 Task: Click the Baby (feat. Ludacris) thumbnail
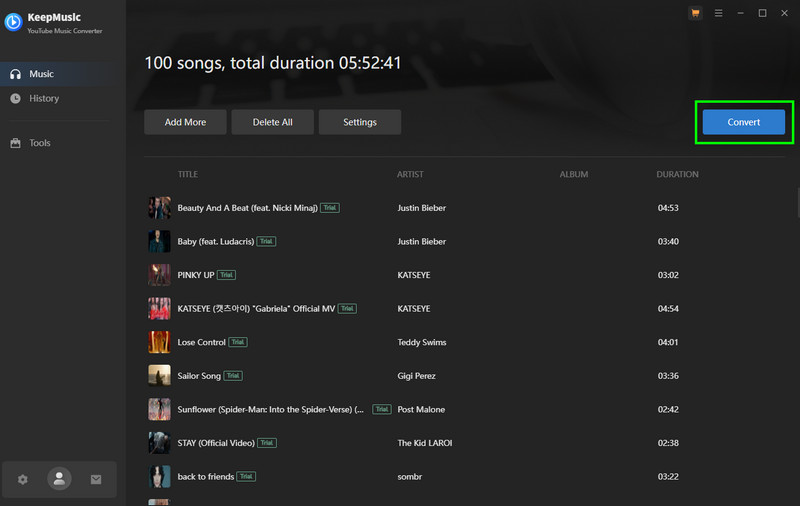159,241
